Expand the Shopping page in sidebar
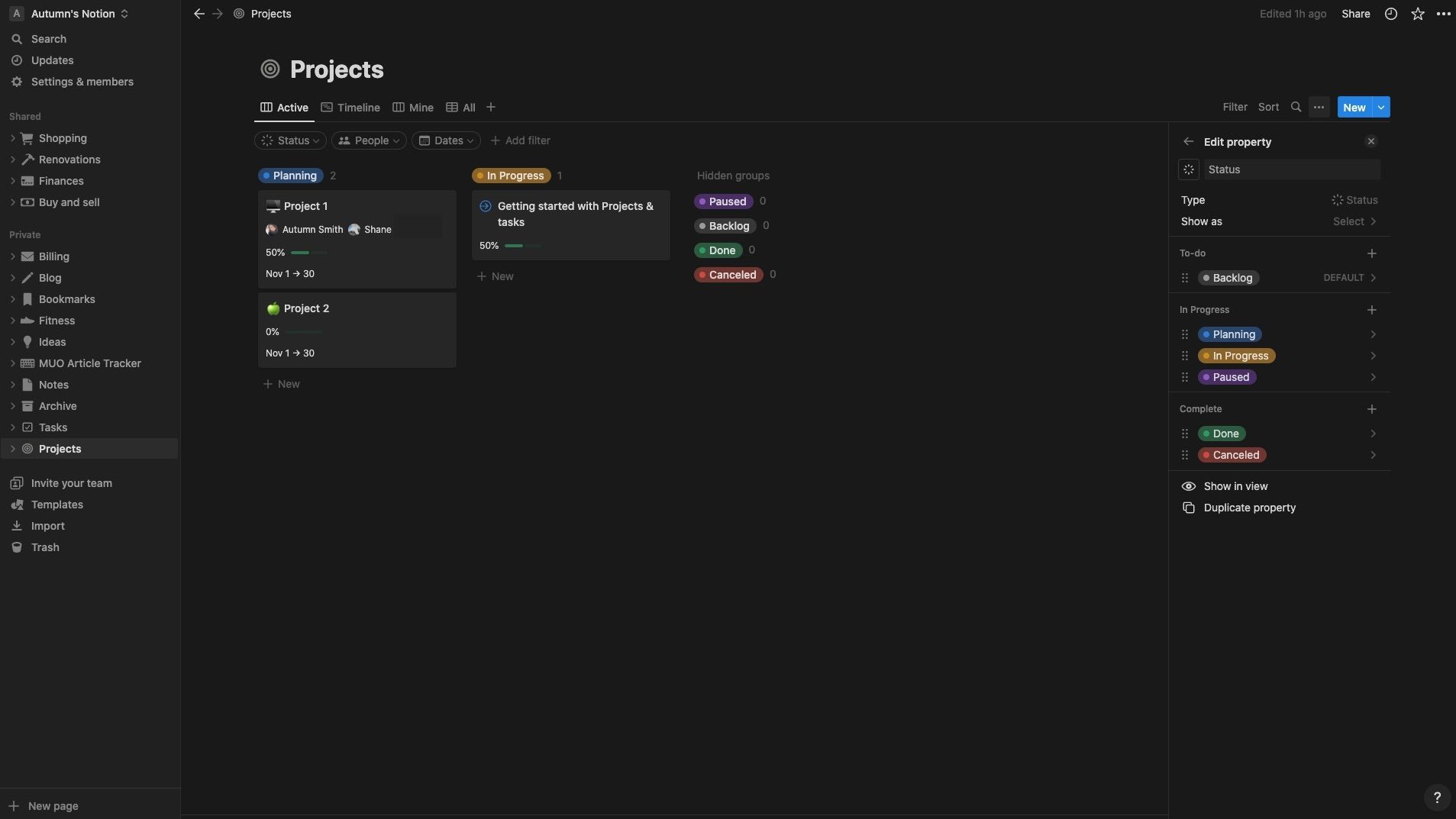Screen dimensions: 1456x819 point(12,138)
